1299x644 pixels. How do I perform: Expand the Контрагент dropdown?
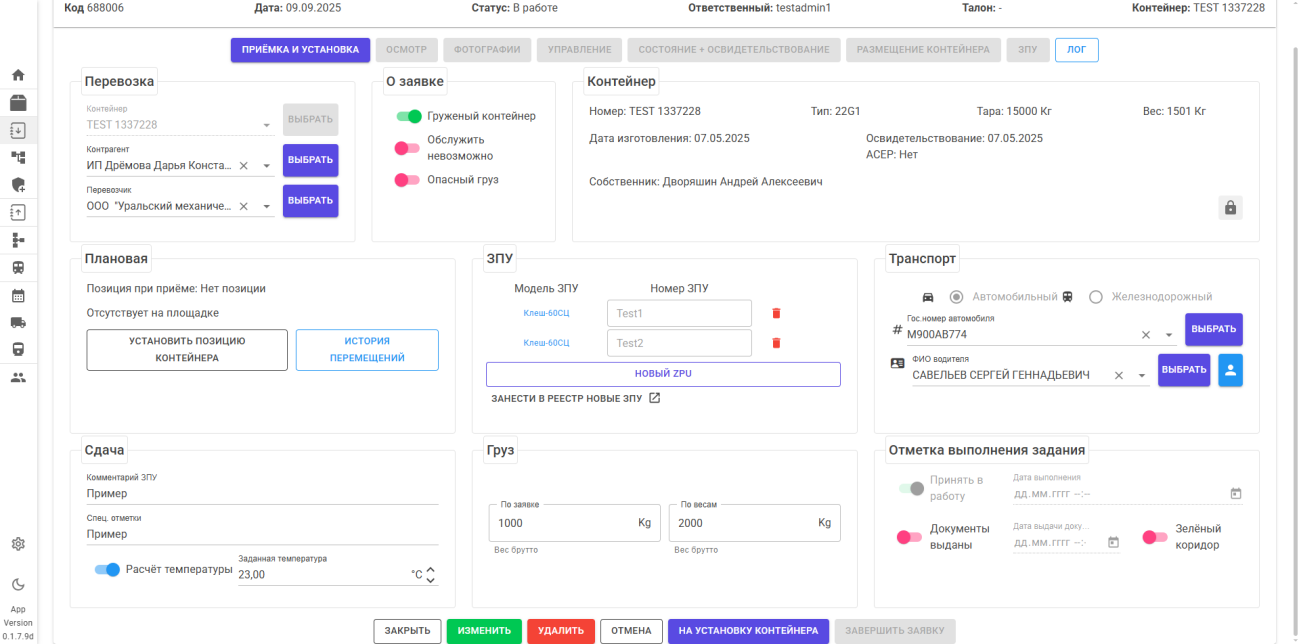click(267, 166)
